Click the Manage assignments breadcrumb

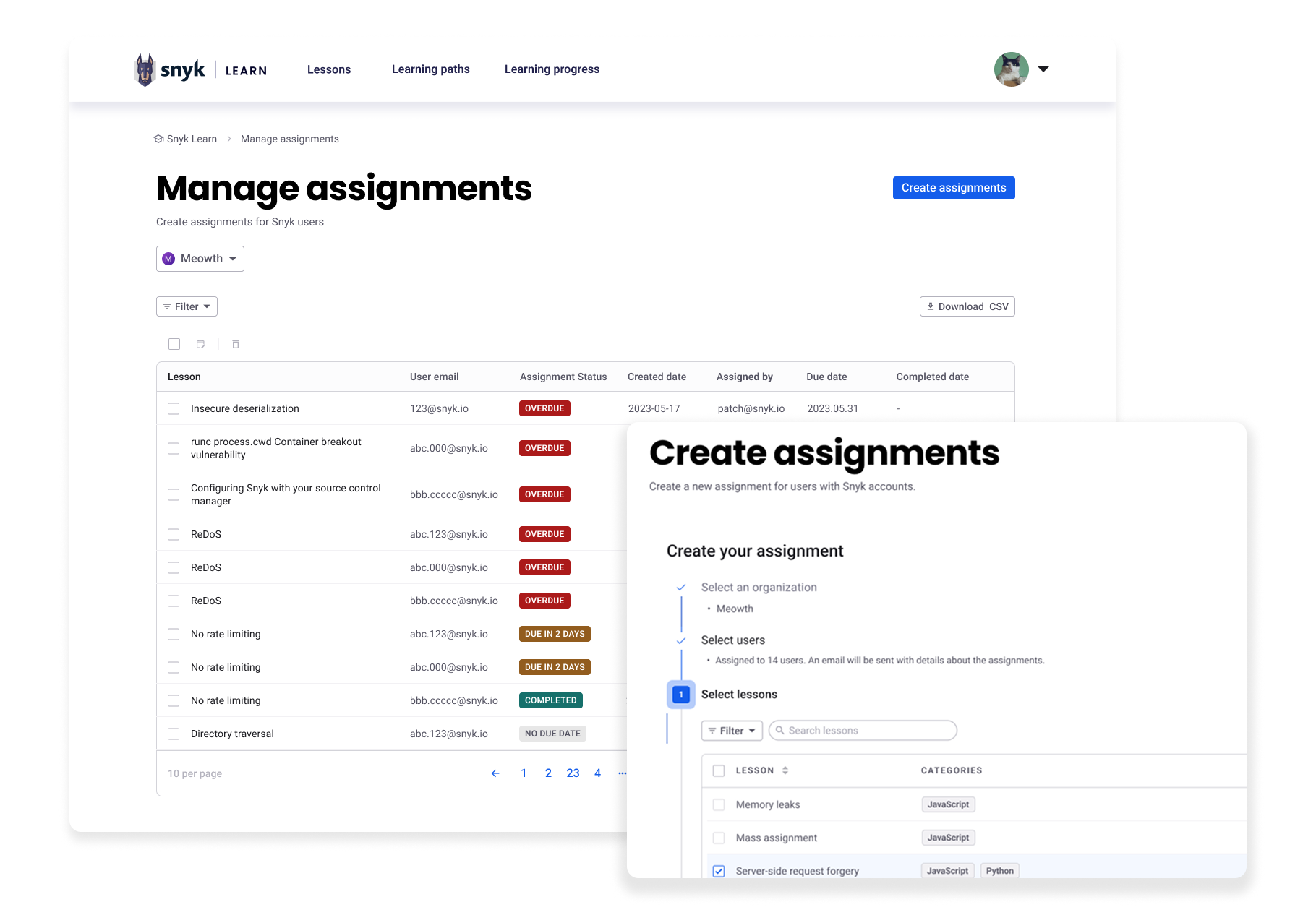tap(289, 139)
